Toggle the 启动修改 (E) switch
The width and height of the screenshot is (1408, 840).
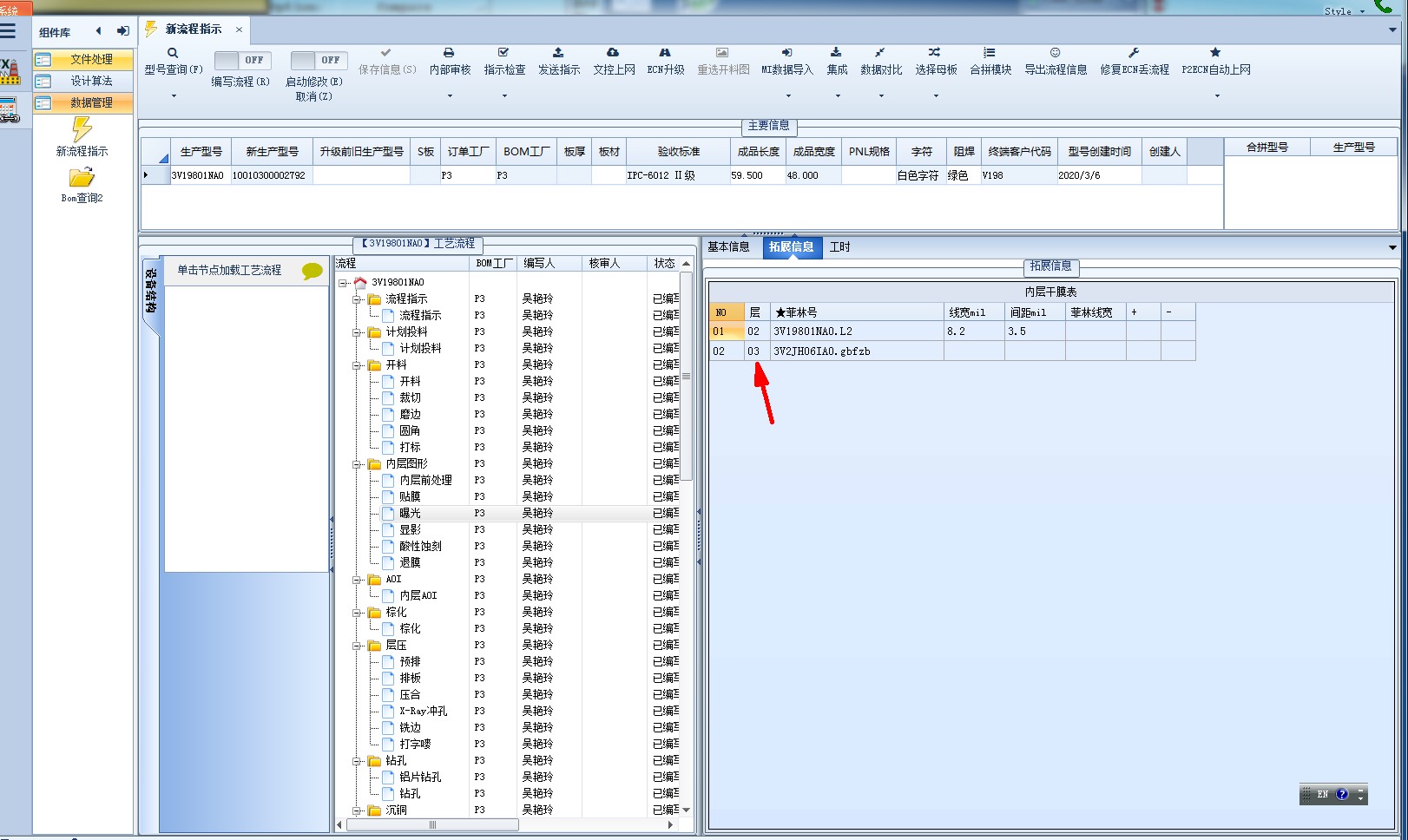(x=319, y=61)
